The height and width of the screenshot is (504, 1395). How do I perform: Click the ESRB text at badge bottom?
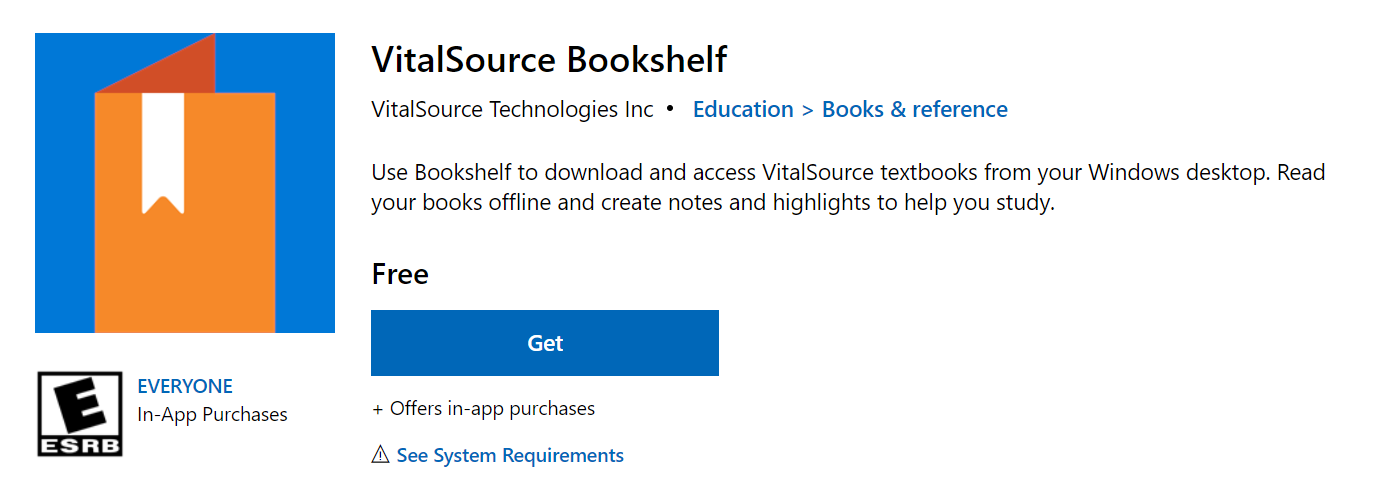(80, 445)
